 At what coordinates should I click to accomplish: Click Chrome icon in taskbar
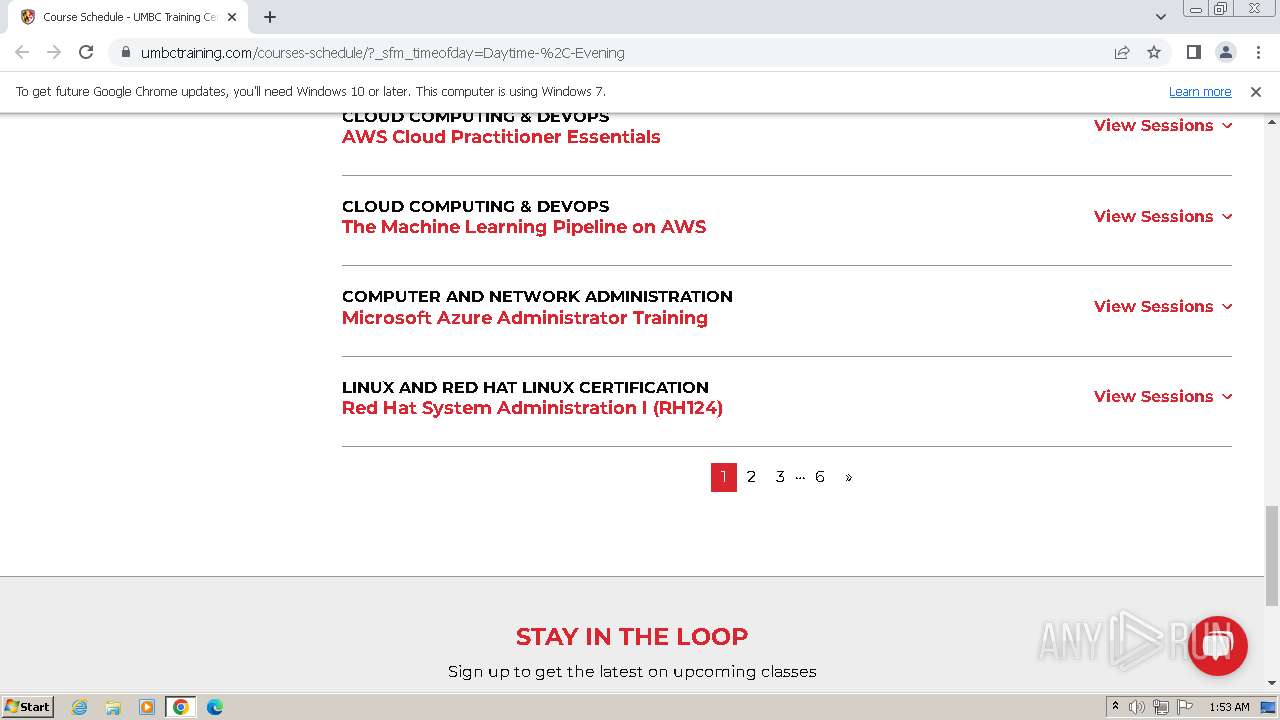(x=181, y=707)
